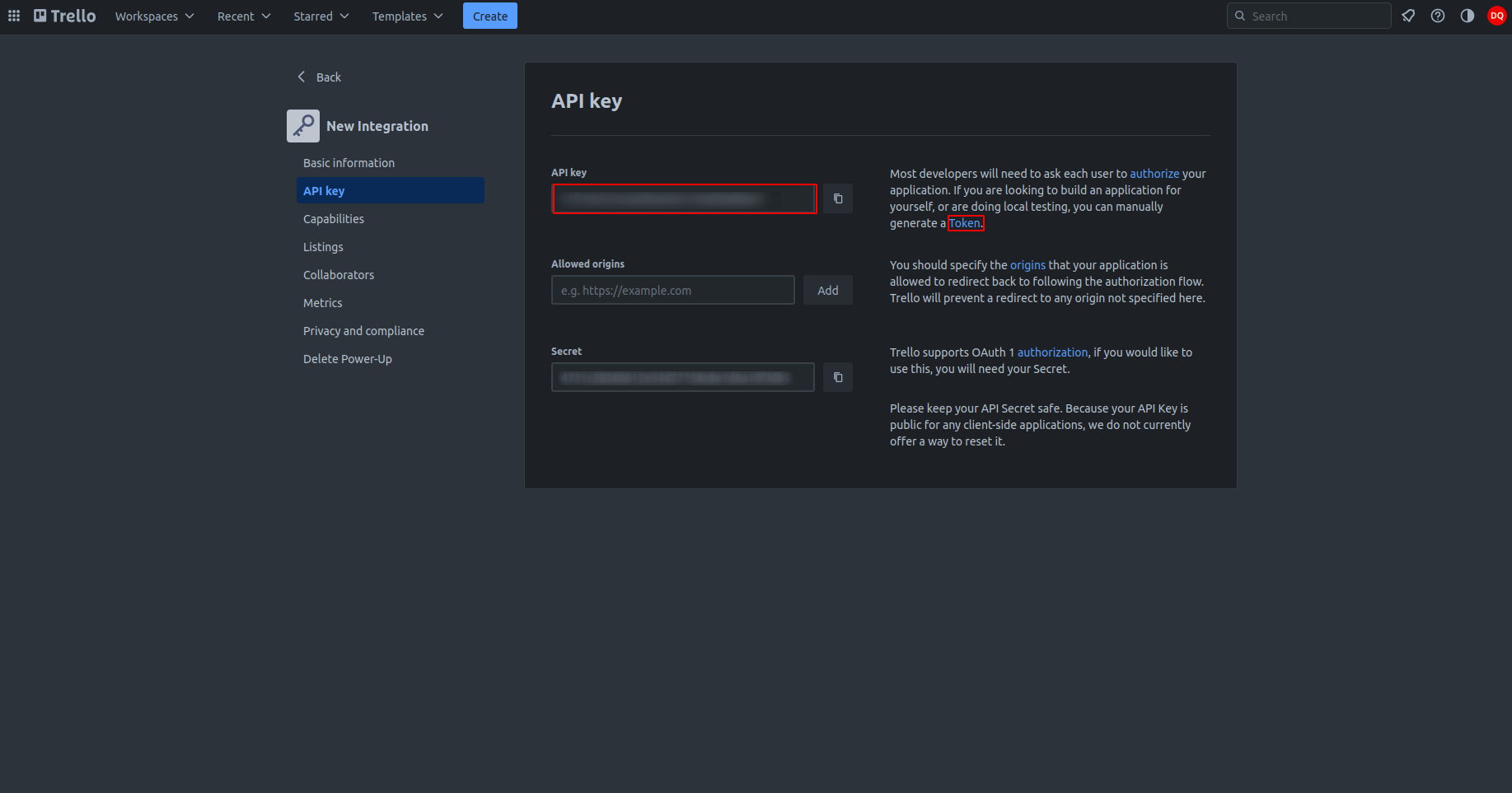Click the New Integration key icon

[x=303, y=126]
